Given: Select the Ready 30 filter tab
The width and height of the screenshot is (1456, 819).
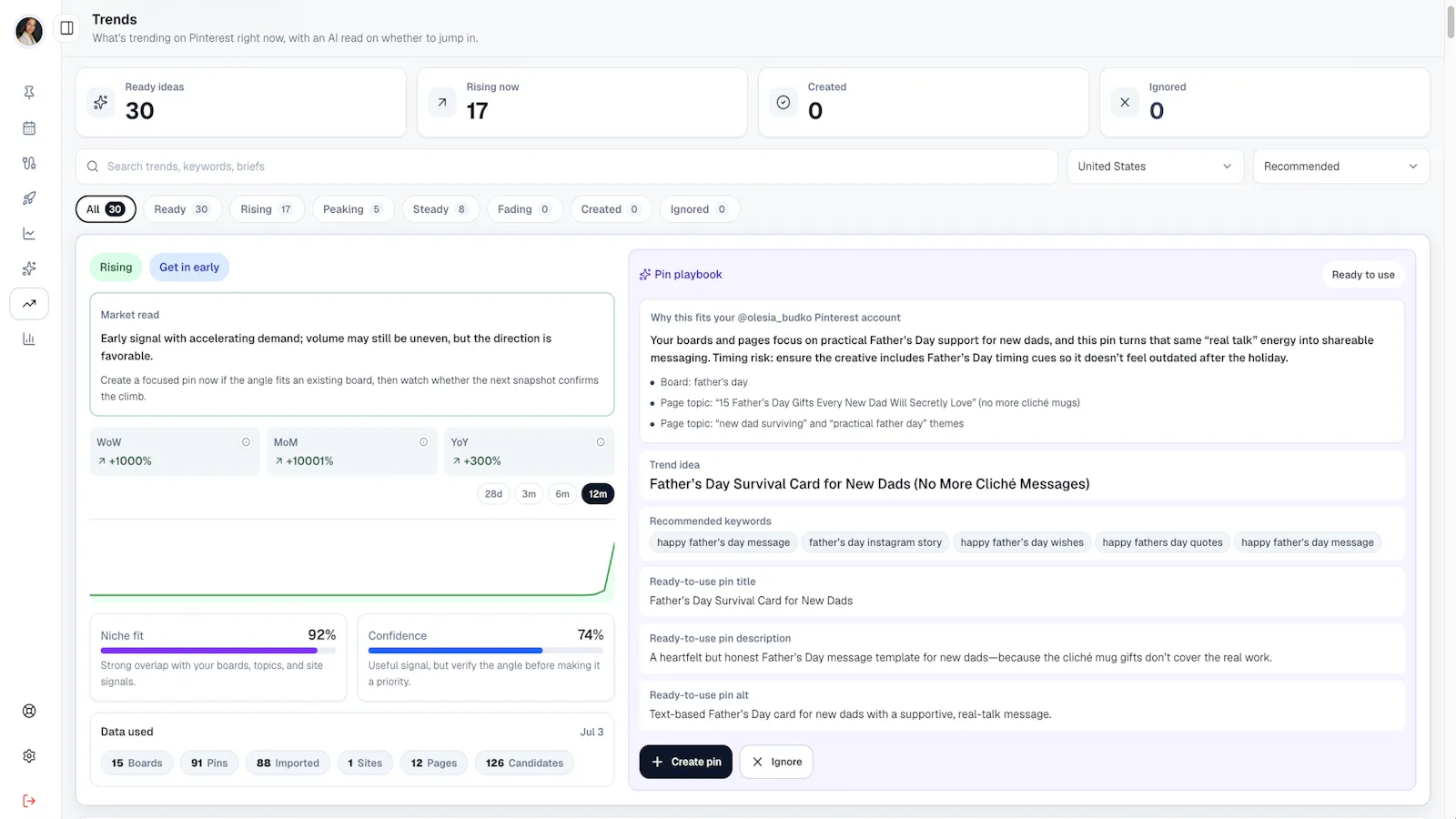Looking at the screenshot, I should coord(181,209).
